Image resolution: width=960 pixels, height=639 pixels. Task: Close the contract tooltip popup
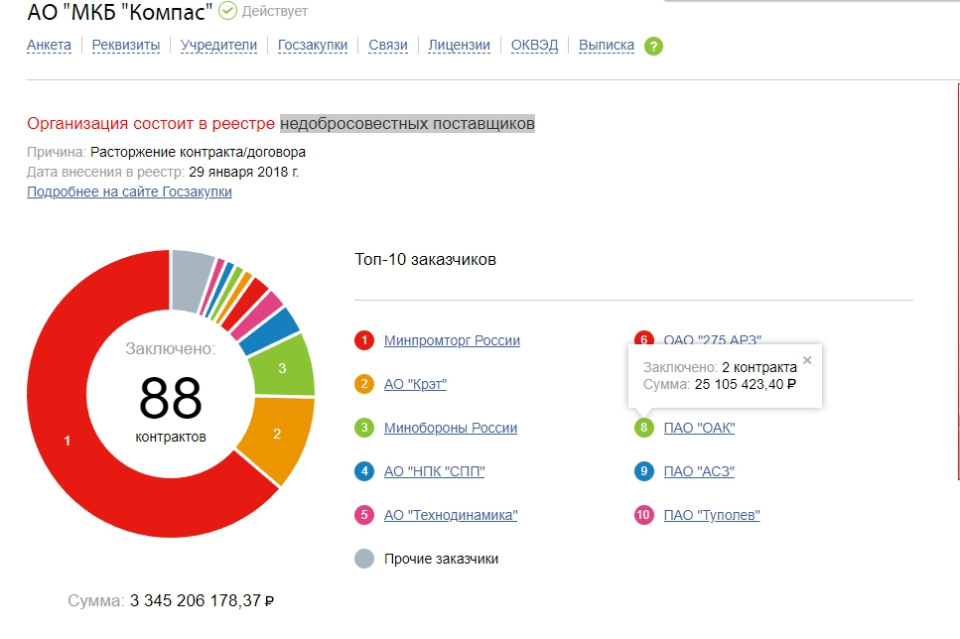[807, 360]
